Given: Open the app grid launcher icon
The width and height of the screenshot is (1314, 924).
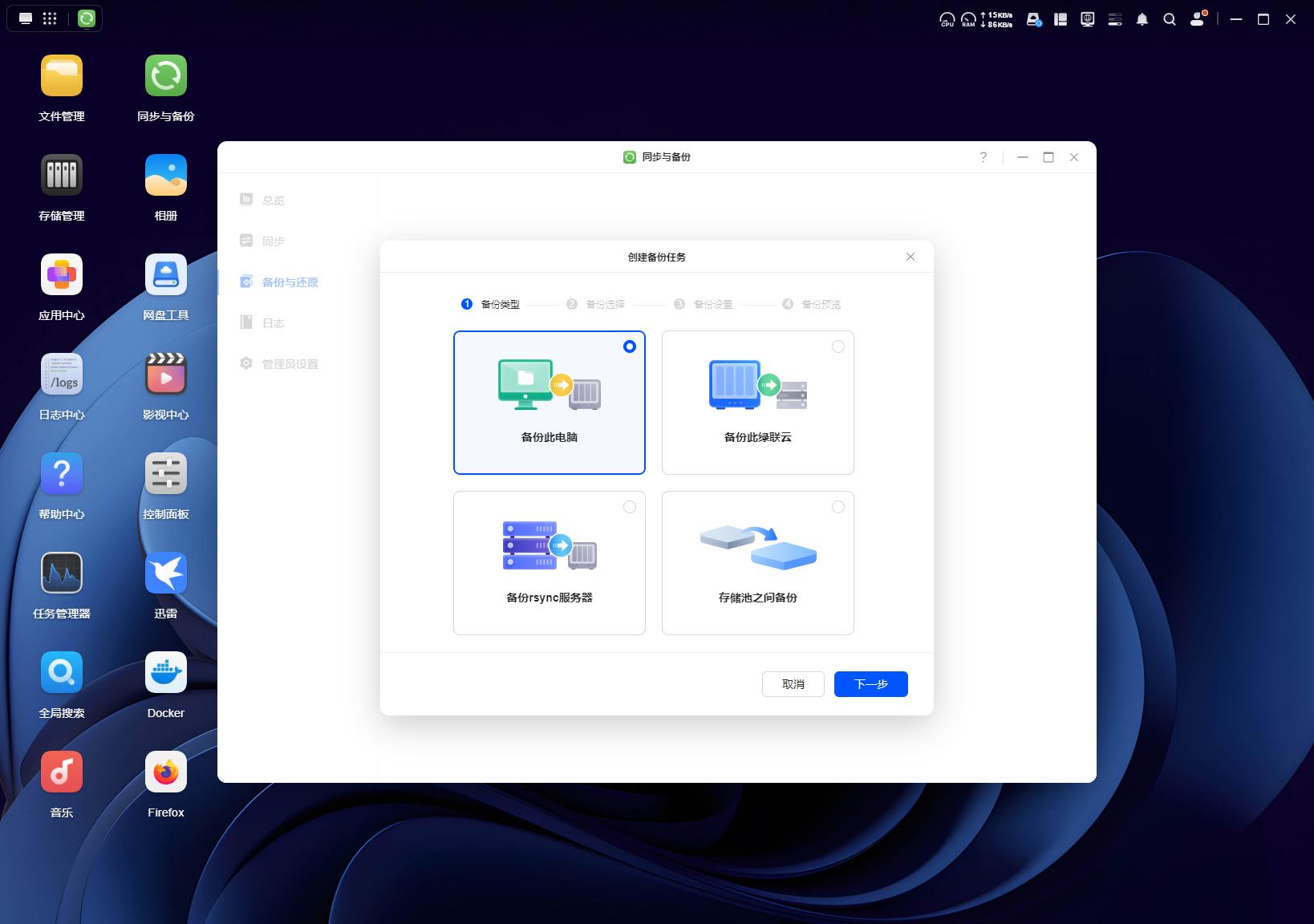Looking at the screenshot, I should (50, 18).
